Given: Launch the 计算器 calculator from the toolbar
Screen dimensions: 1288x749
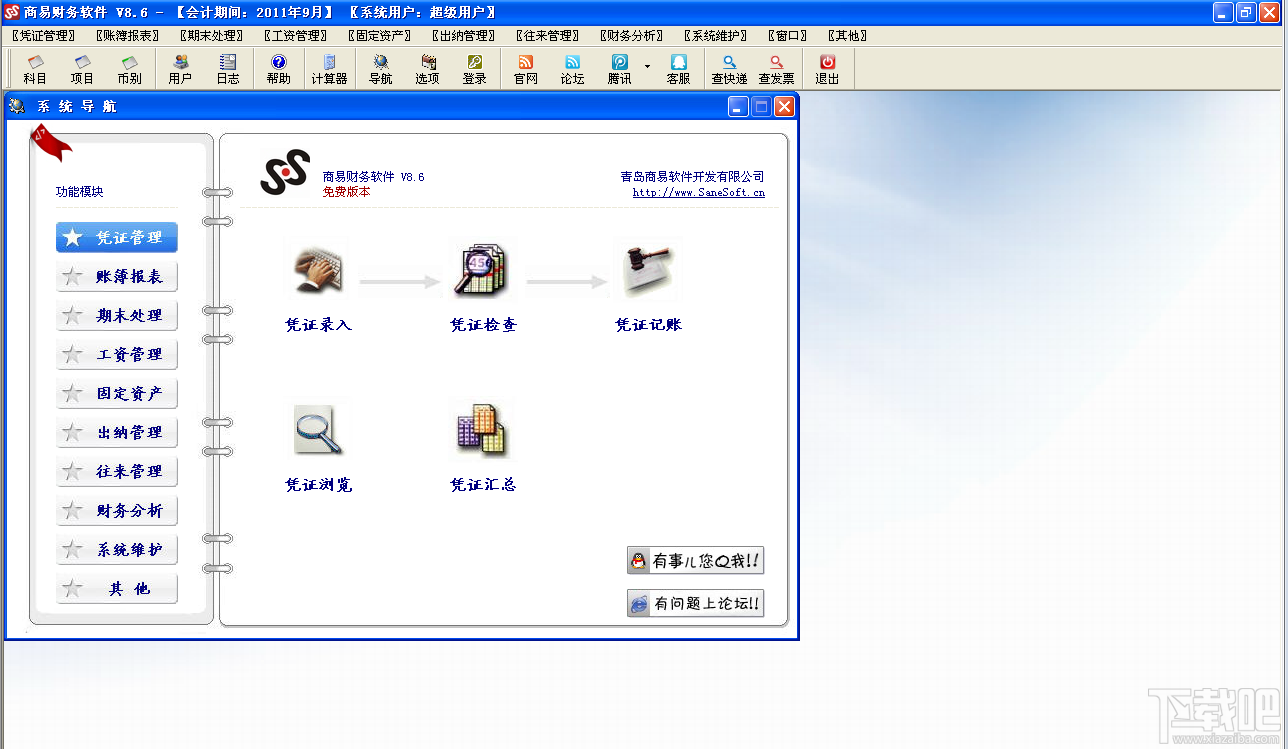Looking at the screenshot, I should click(329, 68).
